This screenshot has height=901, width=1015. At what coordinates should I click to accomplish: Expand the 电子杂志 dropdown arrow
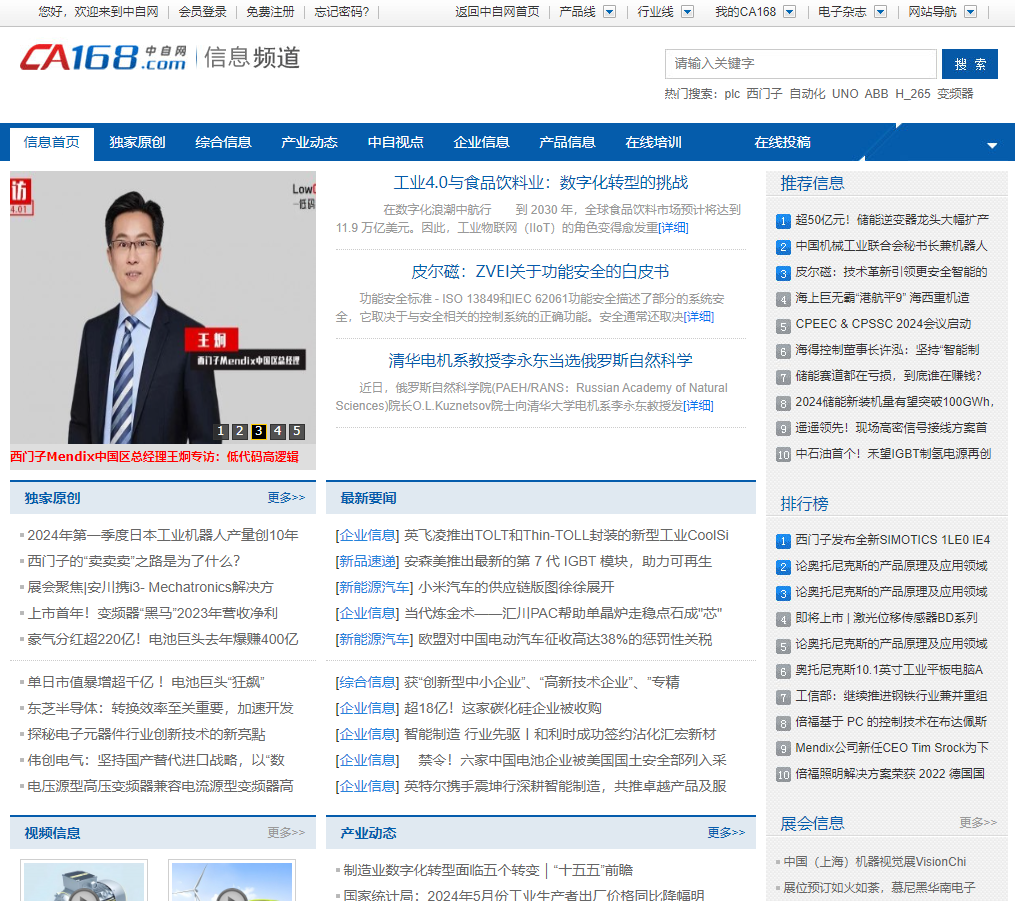point(880,12)
